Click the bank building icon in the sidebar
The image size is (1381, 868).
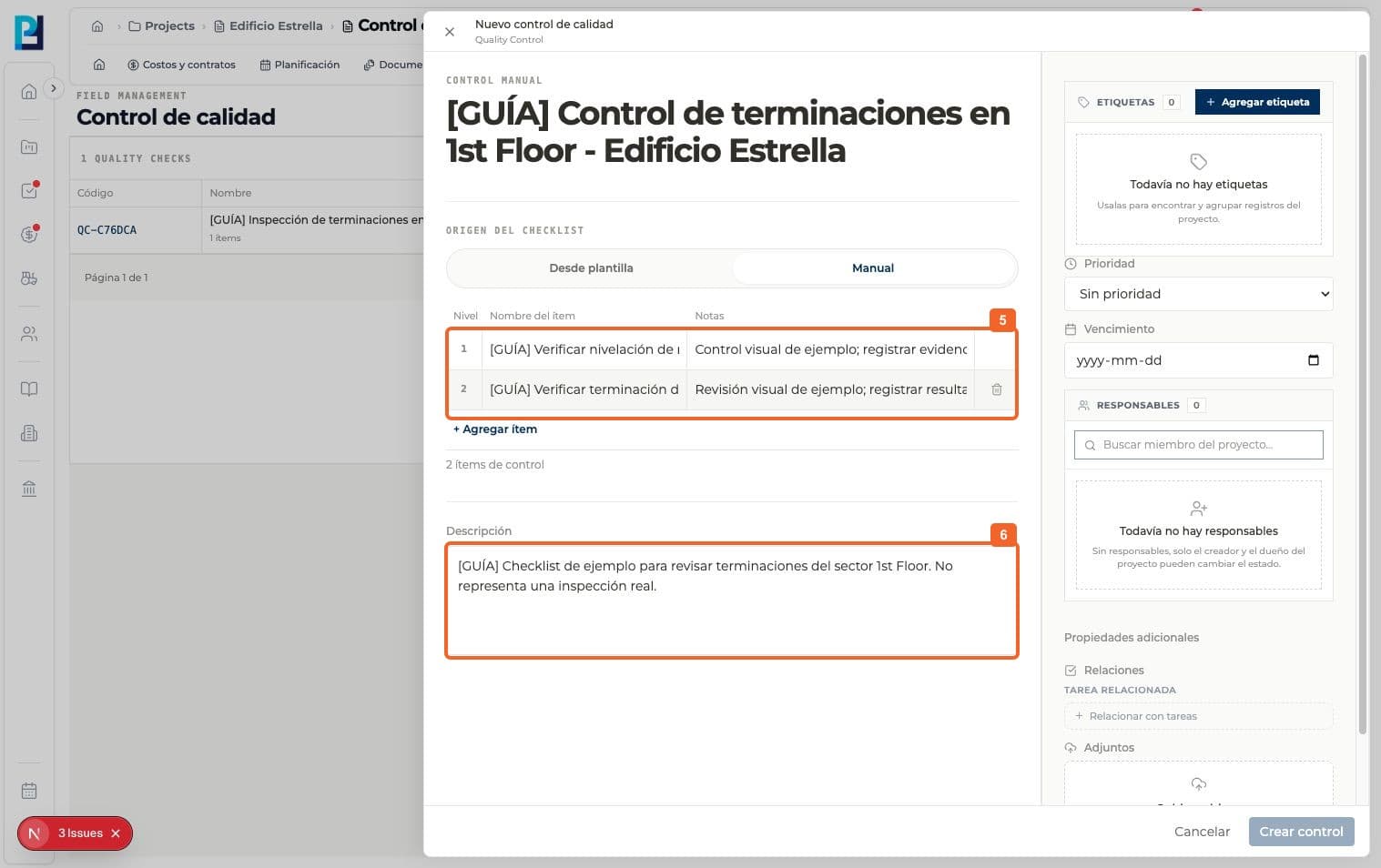click(29, 489)
